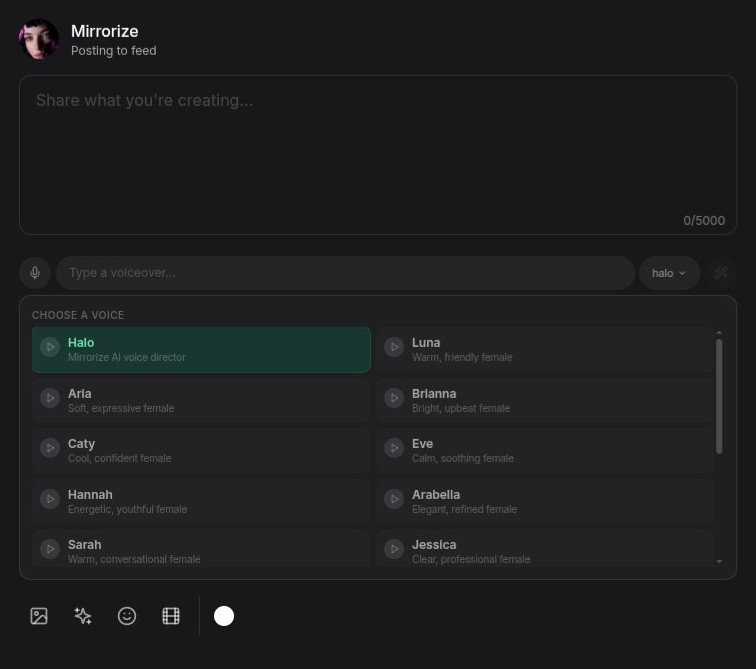Choose Jessica clear professional female description

click(x=471, y=560)
